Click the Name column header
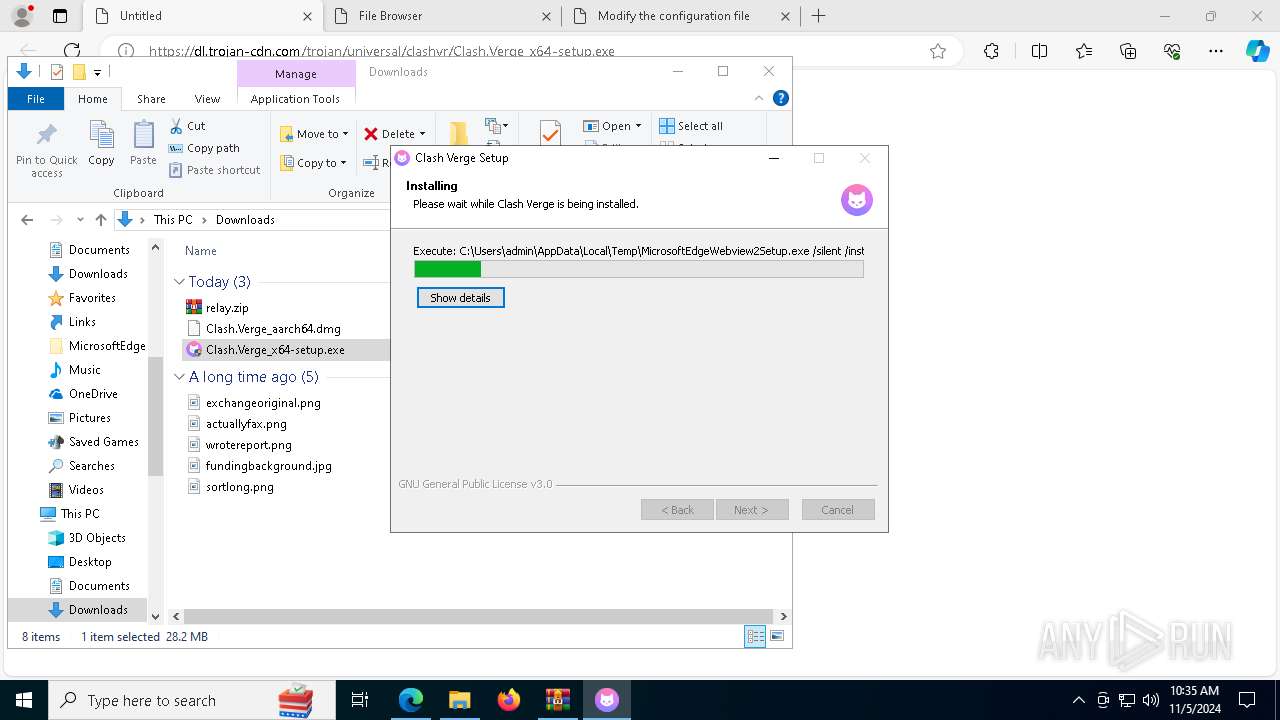 201,251
